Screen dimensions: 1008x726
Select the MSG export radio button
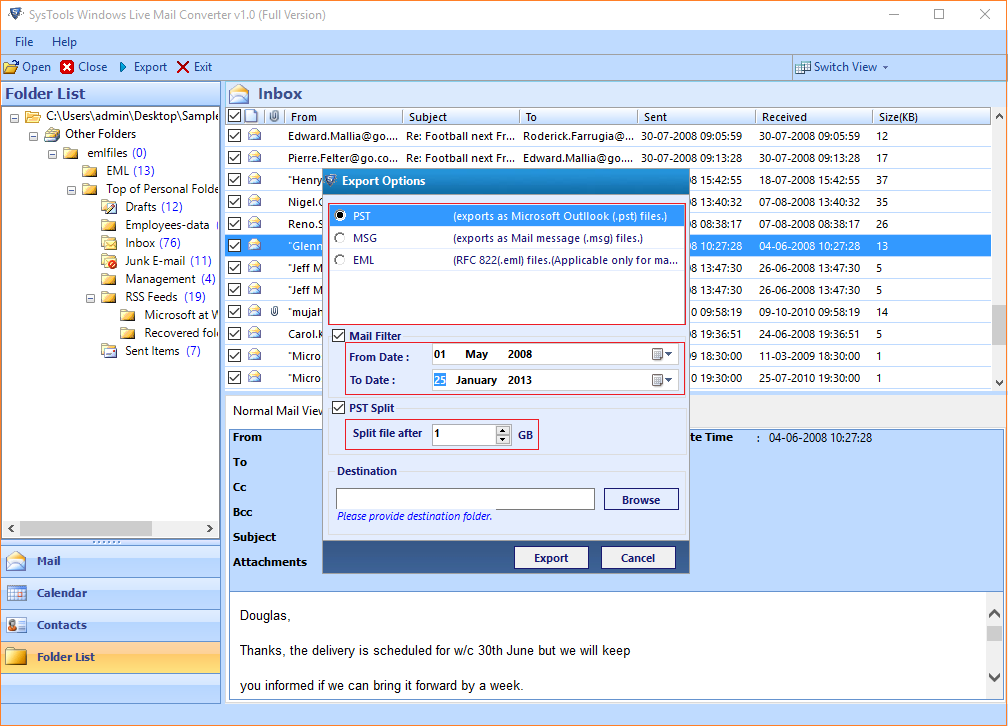pos(340,238)
